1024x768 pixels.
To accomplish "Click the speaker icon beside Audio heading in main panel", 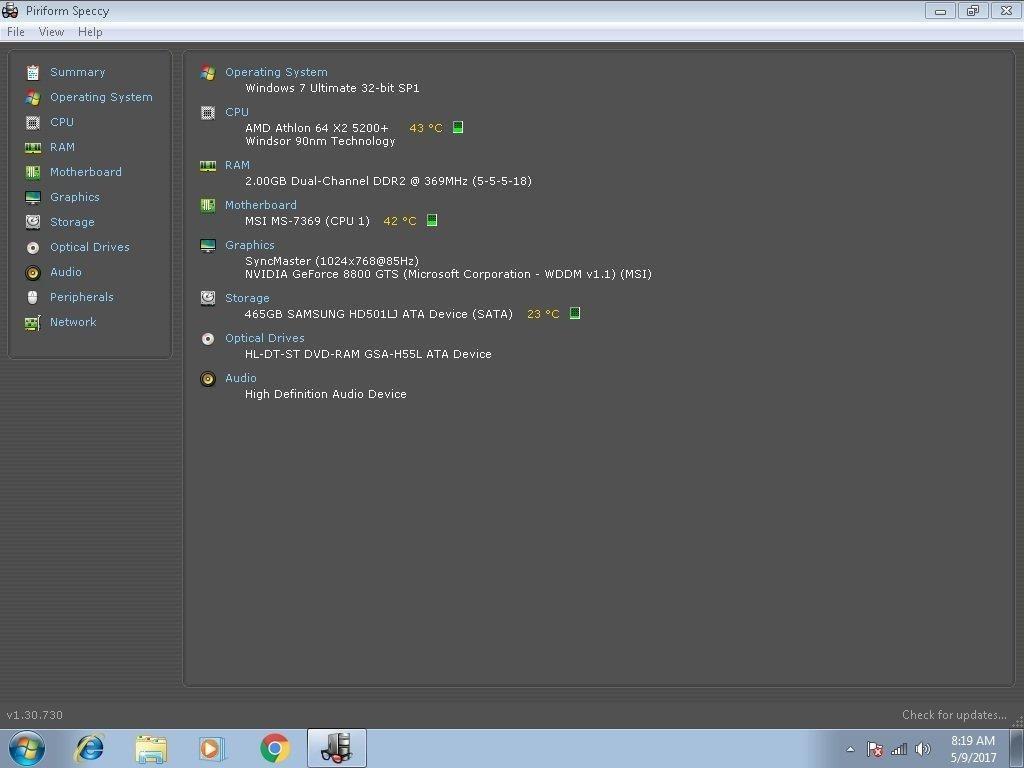I will tap(208, 379).
